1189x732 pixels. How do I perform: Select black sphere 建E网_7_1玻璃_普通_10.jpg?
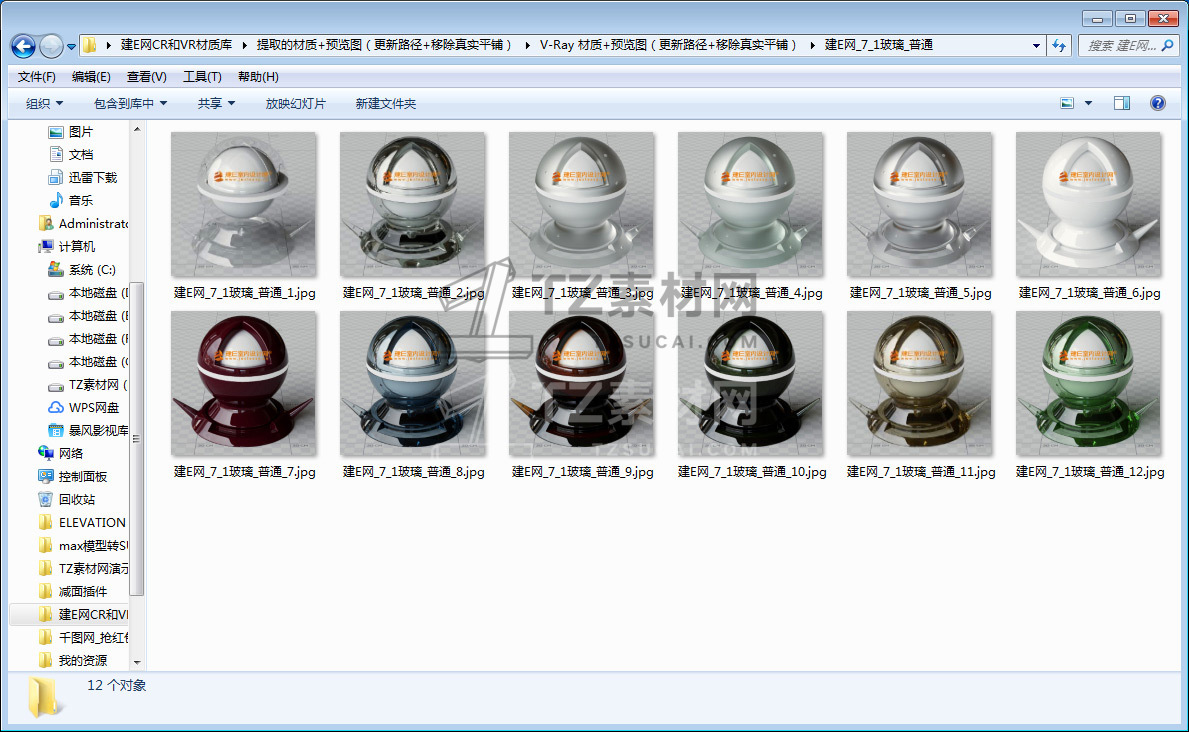pyautogui.click(x=751, y=384)
